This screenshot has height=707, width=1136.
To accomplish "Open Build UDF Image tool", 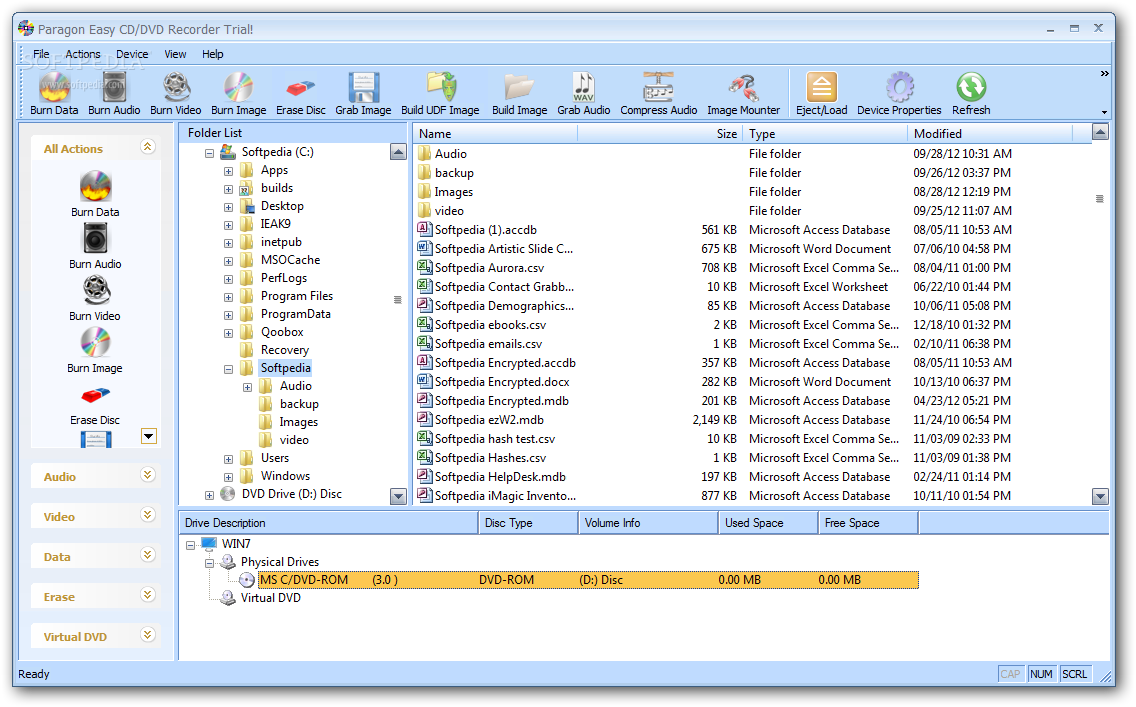I will (x=440, y=94).
